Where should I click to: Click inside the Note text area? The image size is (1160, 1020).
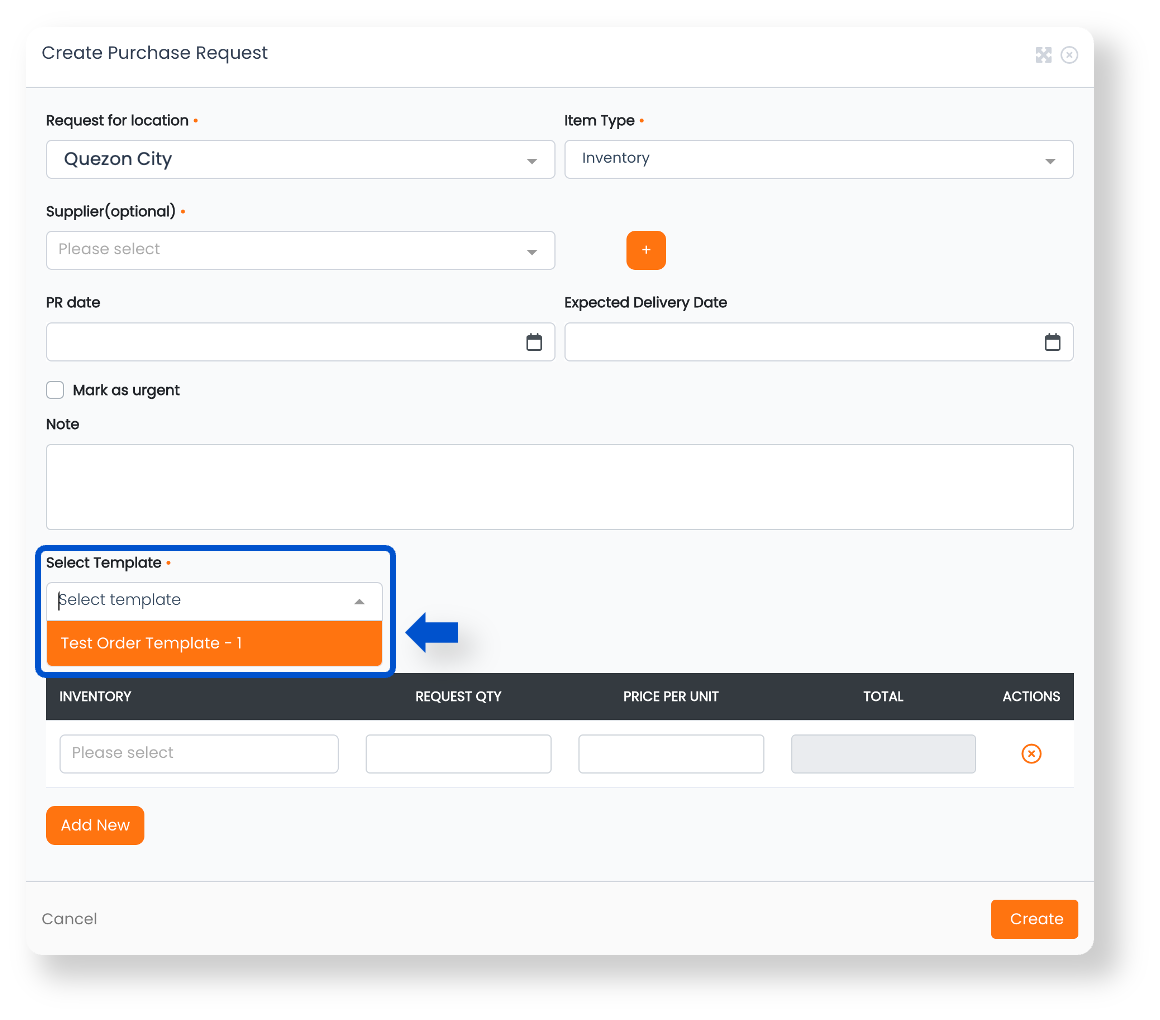coord(559,487)
